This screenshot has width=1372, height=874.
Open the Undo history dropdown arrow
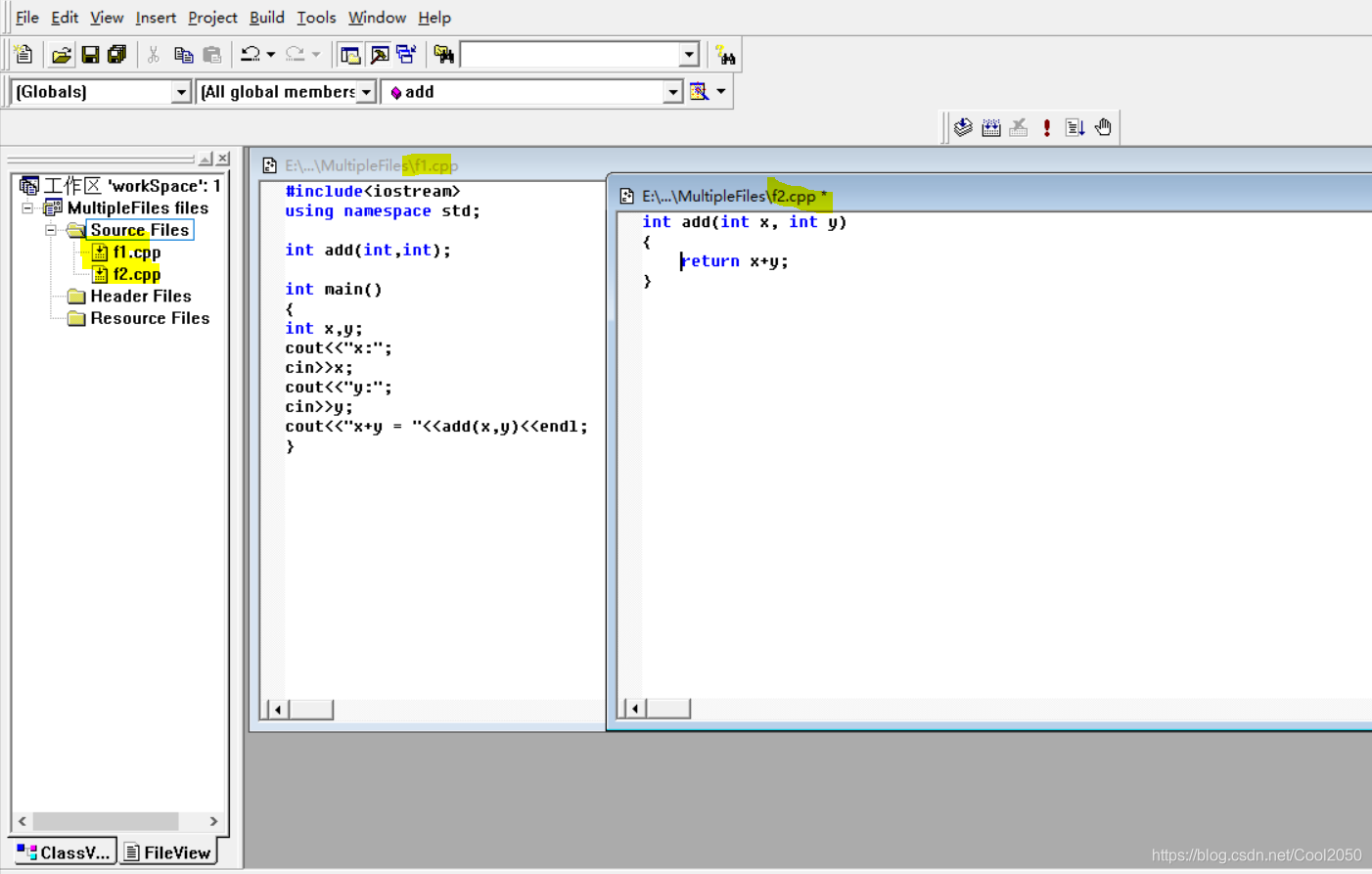[271, 55]
